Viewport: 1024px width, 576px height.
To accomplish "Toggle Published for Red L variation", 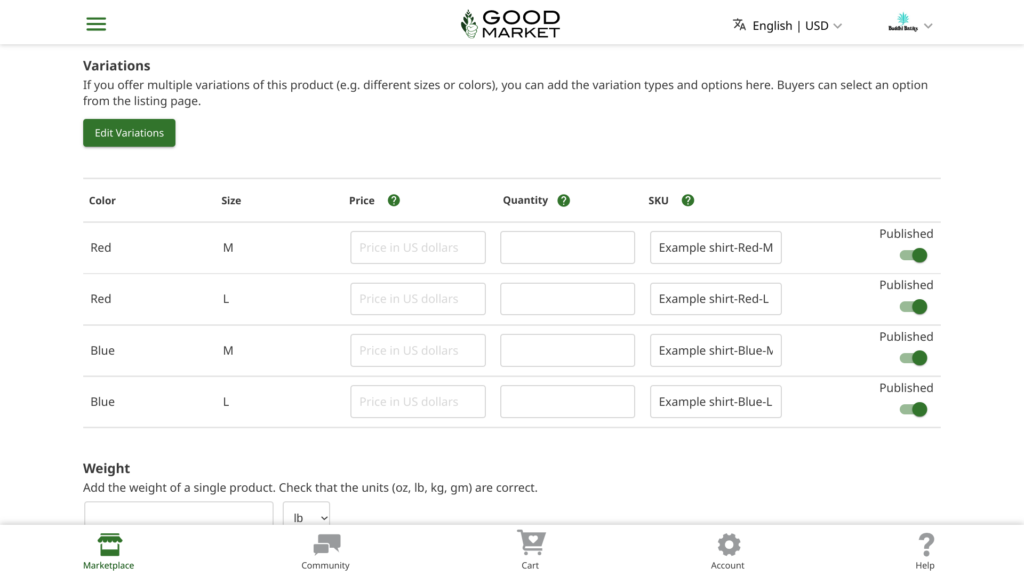I will 913,307.
